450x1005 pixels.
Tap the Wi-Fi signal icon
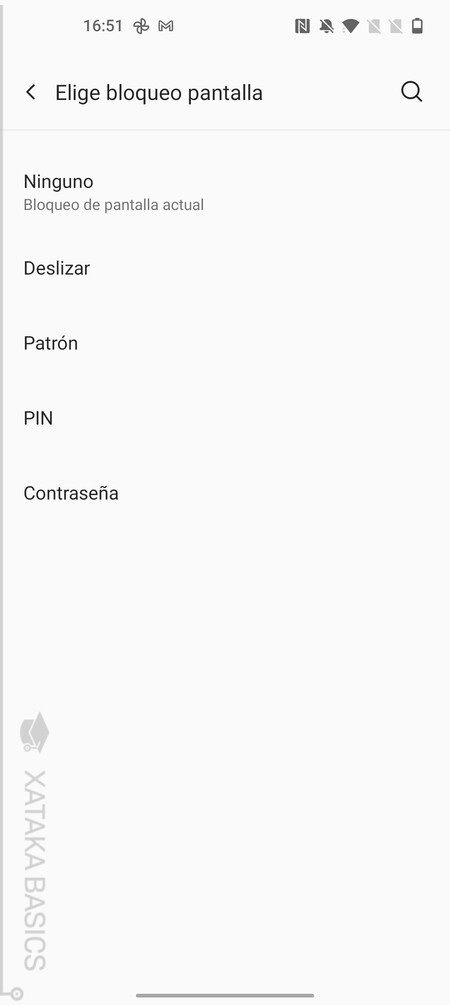click(350, 26)
